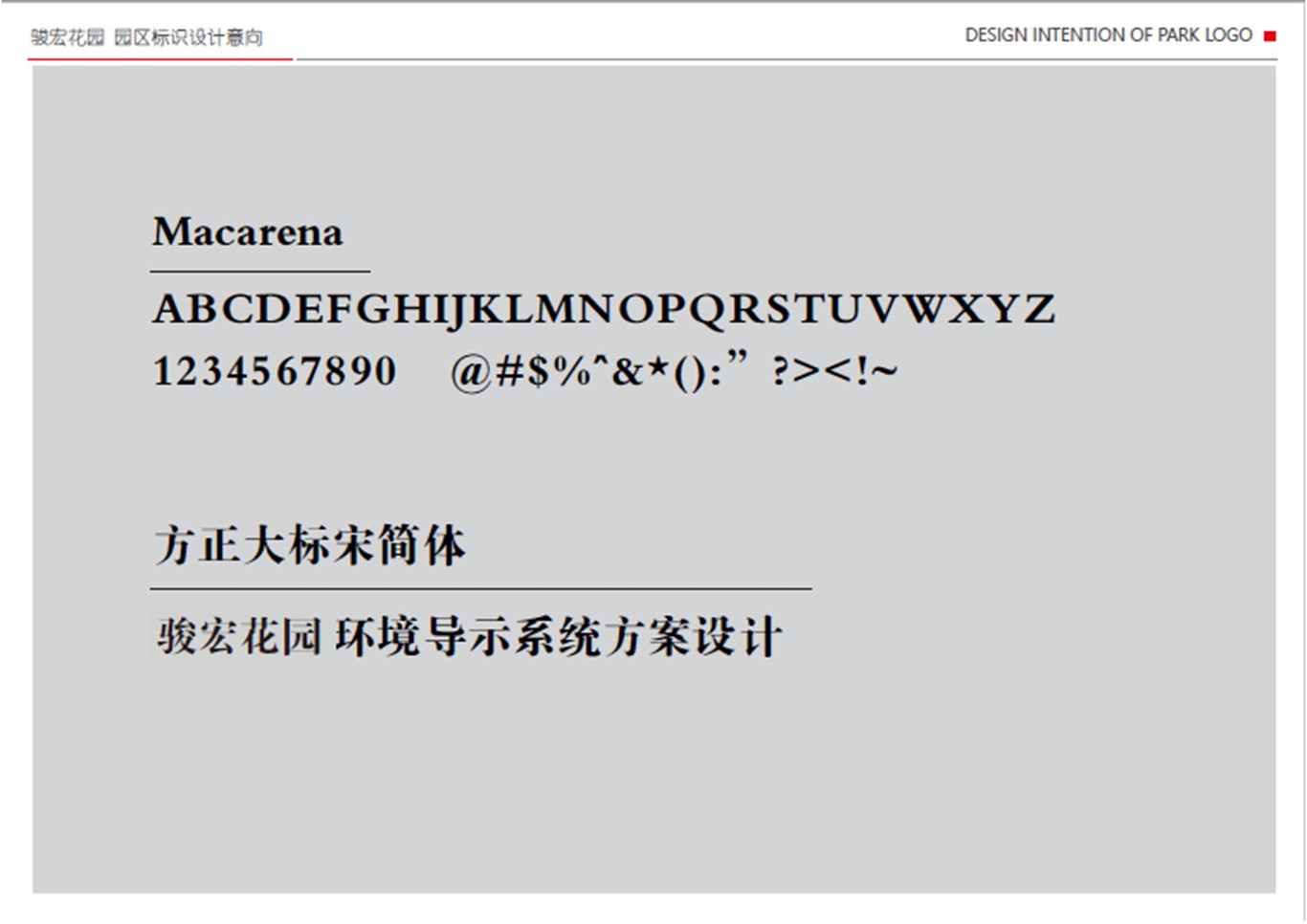Select the Macarena font name
Viewport: 1307px width, 924px height.
point(248,232)
